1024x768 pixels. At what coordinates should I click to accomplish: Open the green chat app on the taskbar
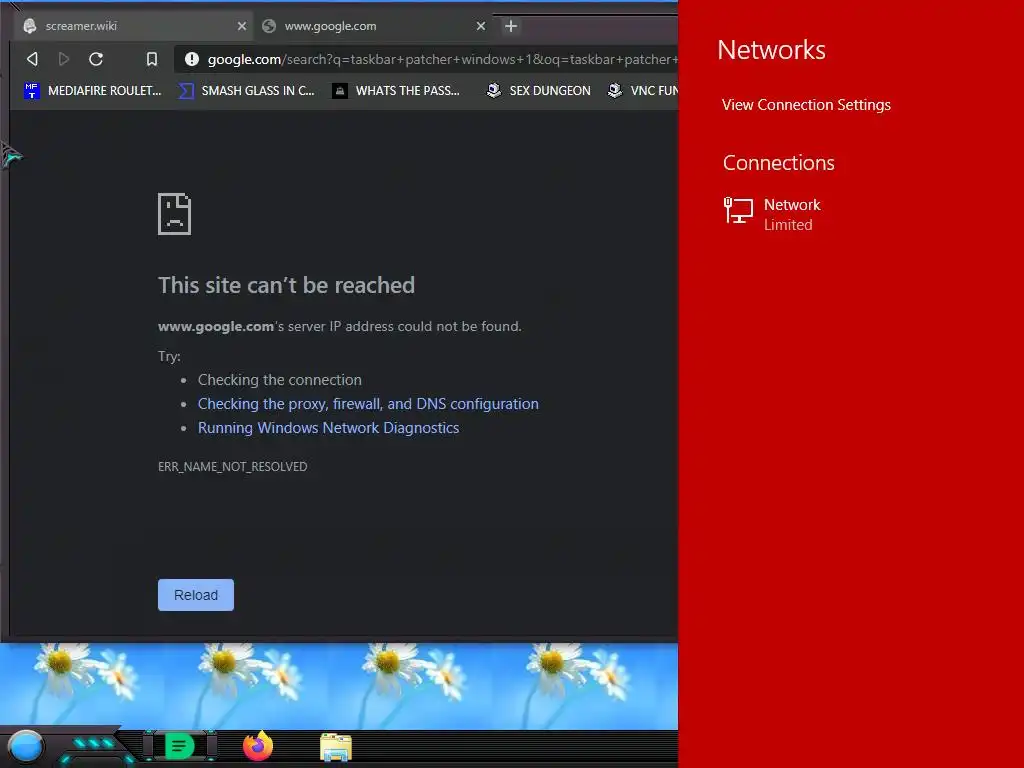click(x=180, y=746)
